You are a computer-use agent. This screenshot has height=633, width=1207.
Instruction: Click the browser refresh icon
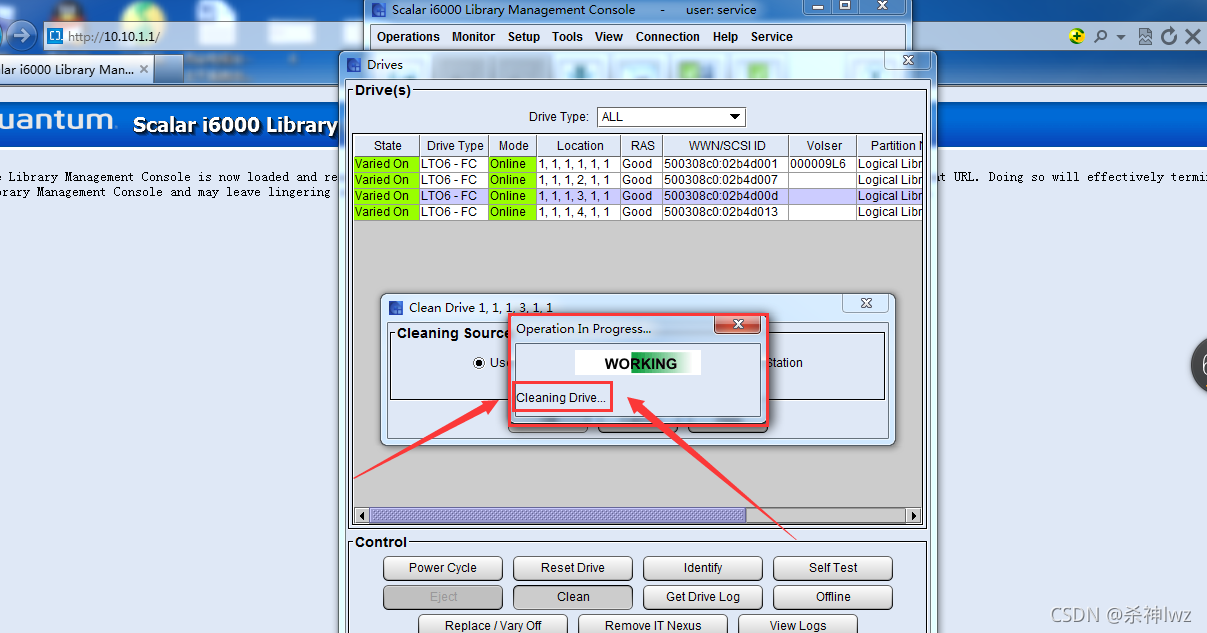pyautogui.click(x=1169, y=36)
